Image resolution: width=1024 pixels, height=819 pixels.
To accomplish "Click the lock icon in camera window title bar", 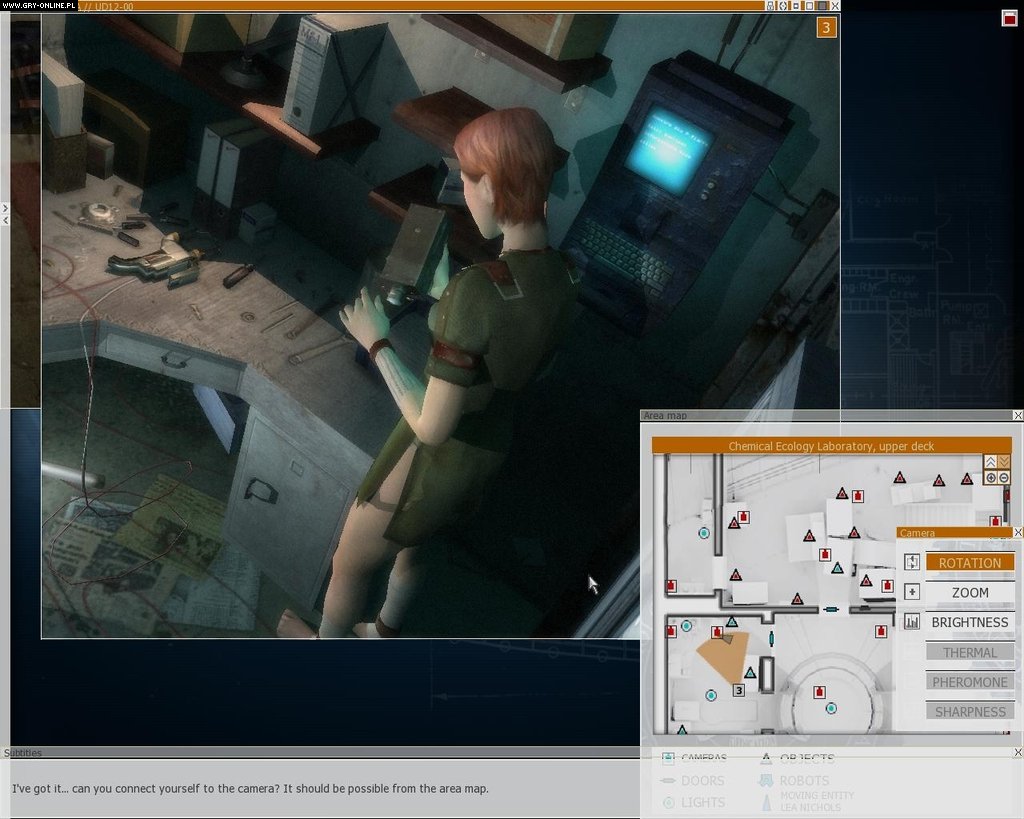I will [770, 6].
